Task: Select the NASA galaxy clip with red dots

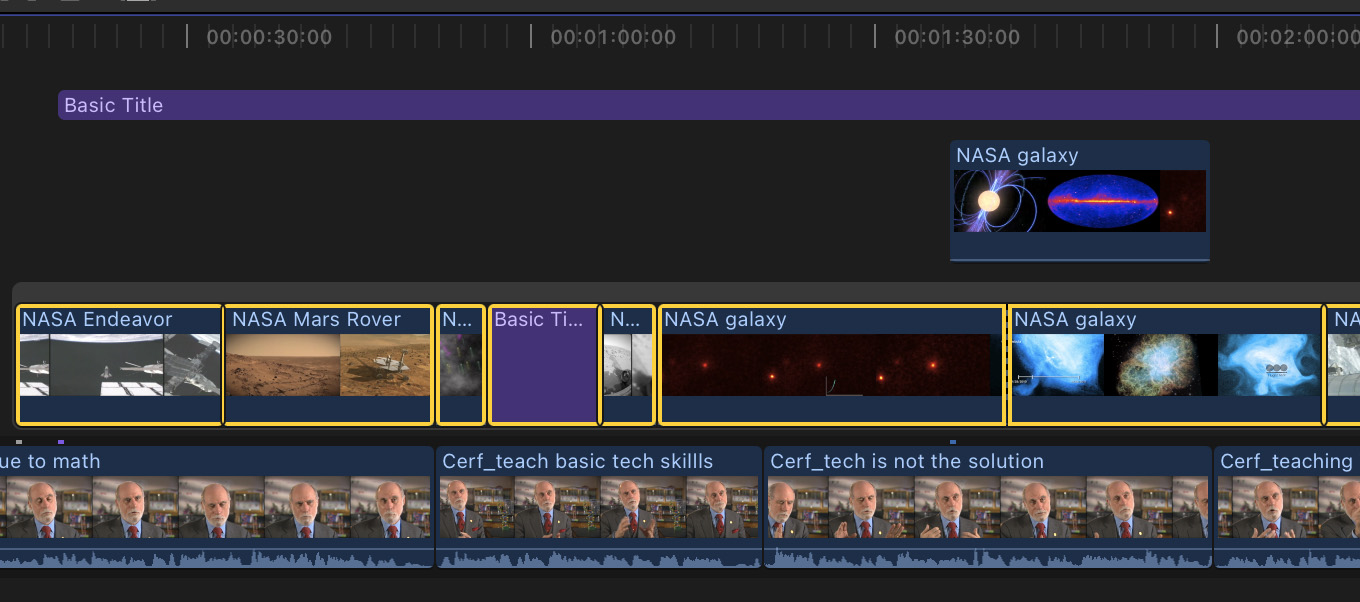Action: [x=832, y=365]
